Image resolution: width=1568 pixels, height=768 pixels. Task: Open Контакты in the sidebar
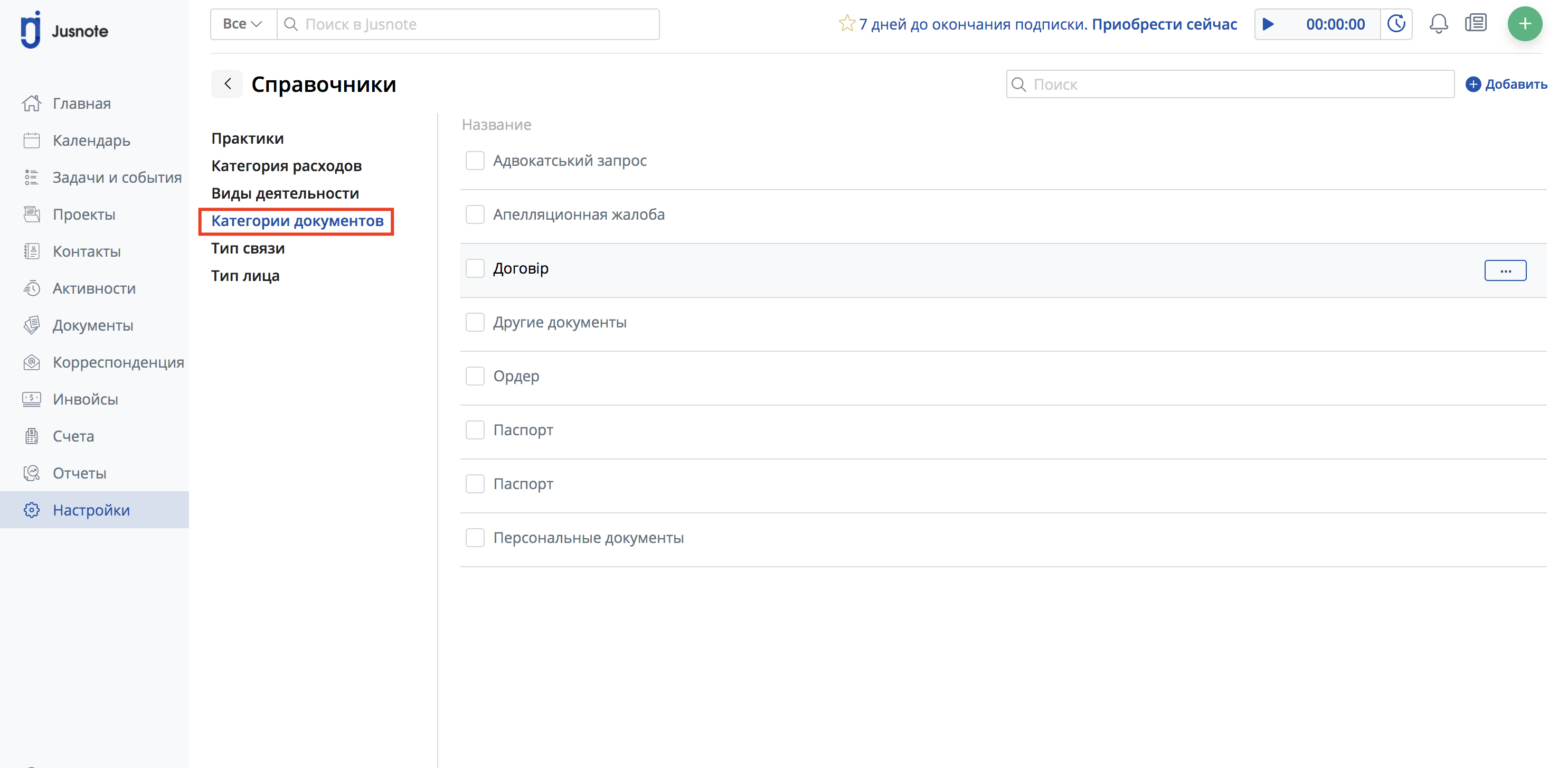point(87,251)
